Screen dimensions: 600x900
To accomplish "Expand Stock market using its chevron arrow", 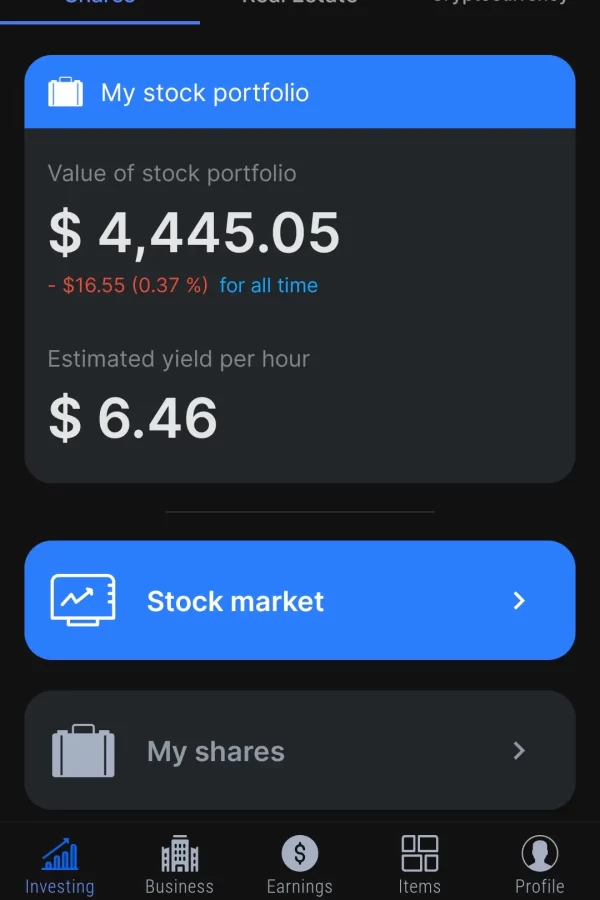I will tap(519, 600).
